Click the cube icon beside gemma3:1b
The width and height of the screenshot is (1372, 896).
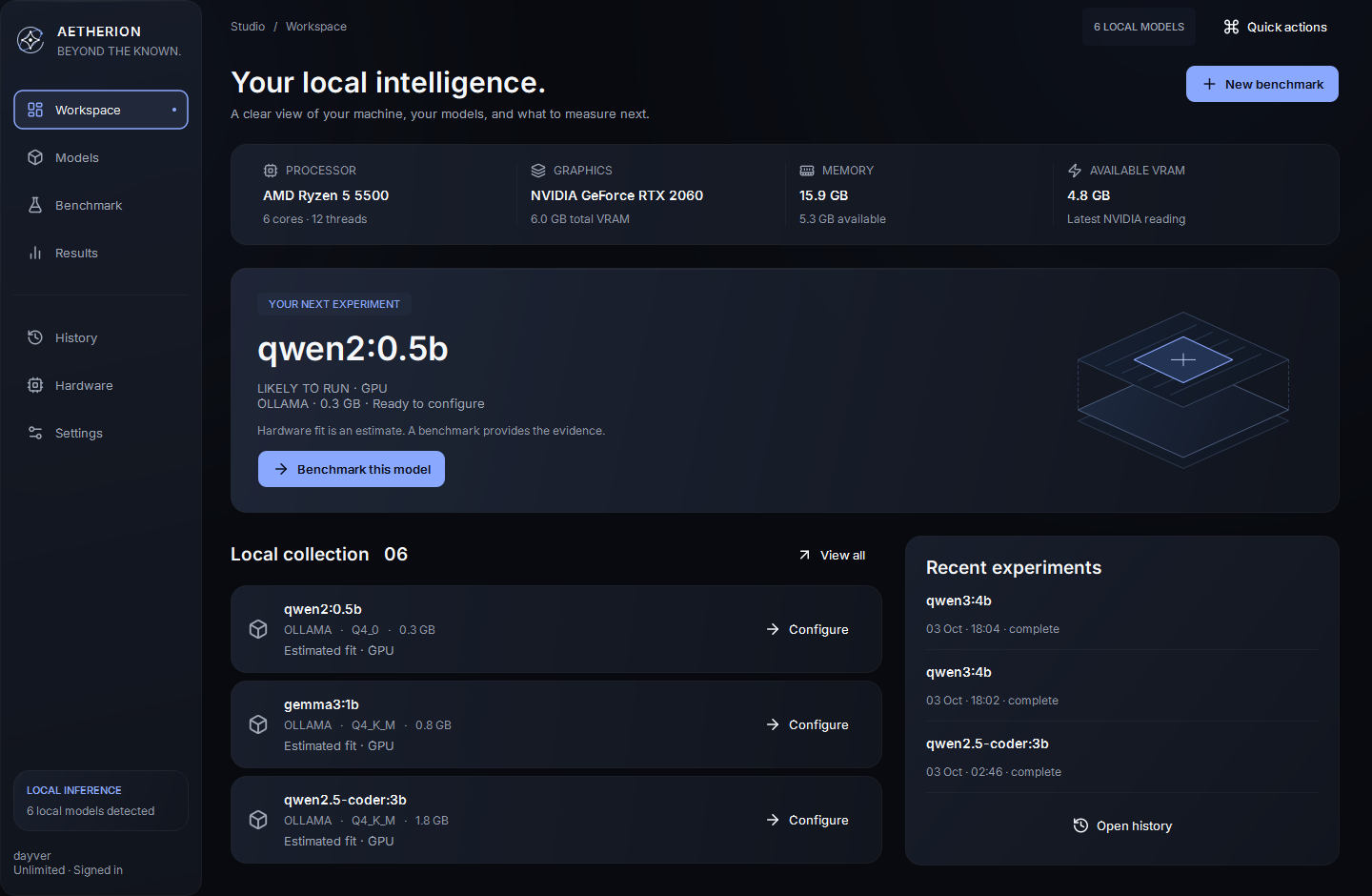click(258, 724)
